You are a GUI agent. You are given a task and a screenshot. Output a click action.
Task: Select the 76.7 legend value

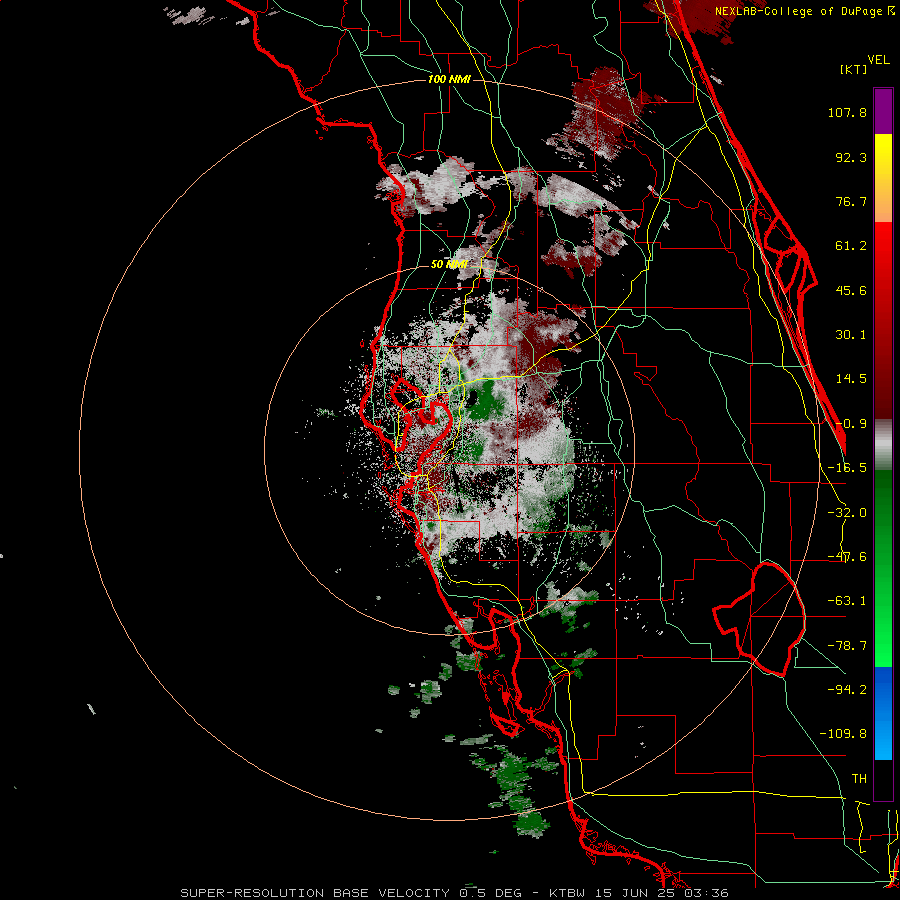coord(851,201)
